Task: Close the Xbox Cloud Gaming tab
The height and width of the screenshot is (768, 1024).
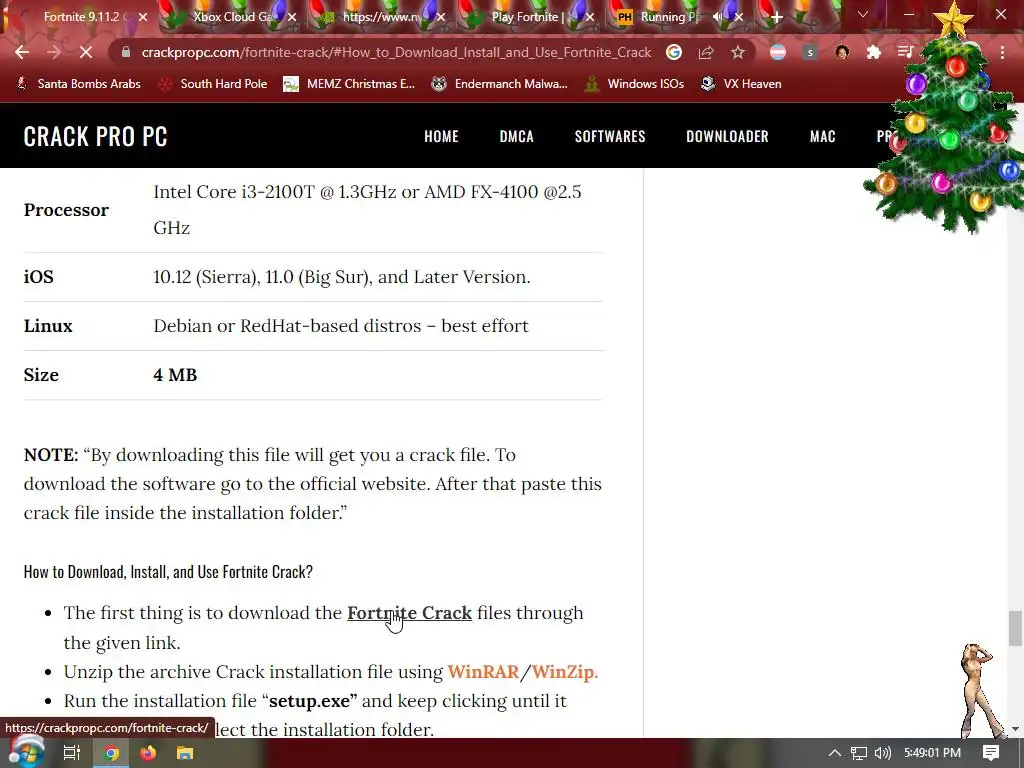Action: click(292, 17)
